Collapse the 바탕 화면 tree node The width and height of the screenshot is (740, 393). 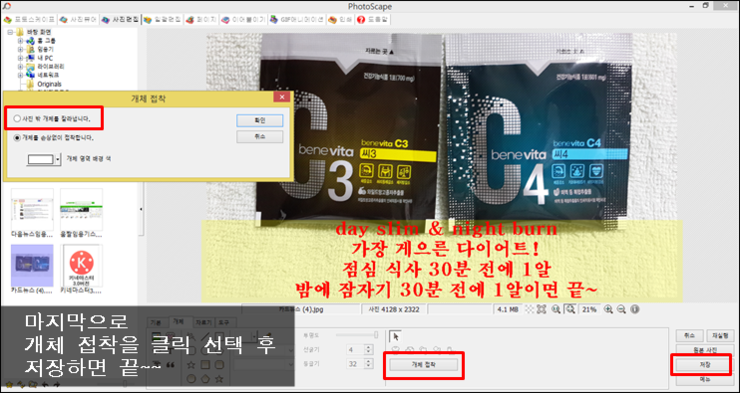[x=10, y=33]
